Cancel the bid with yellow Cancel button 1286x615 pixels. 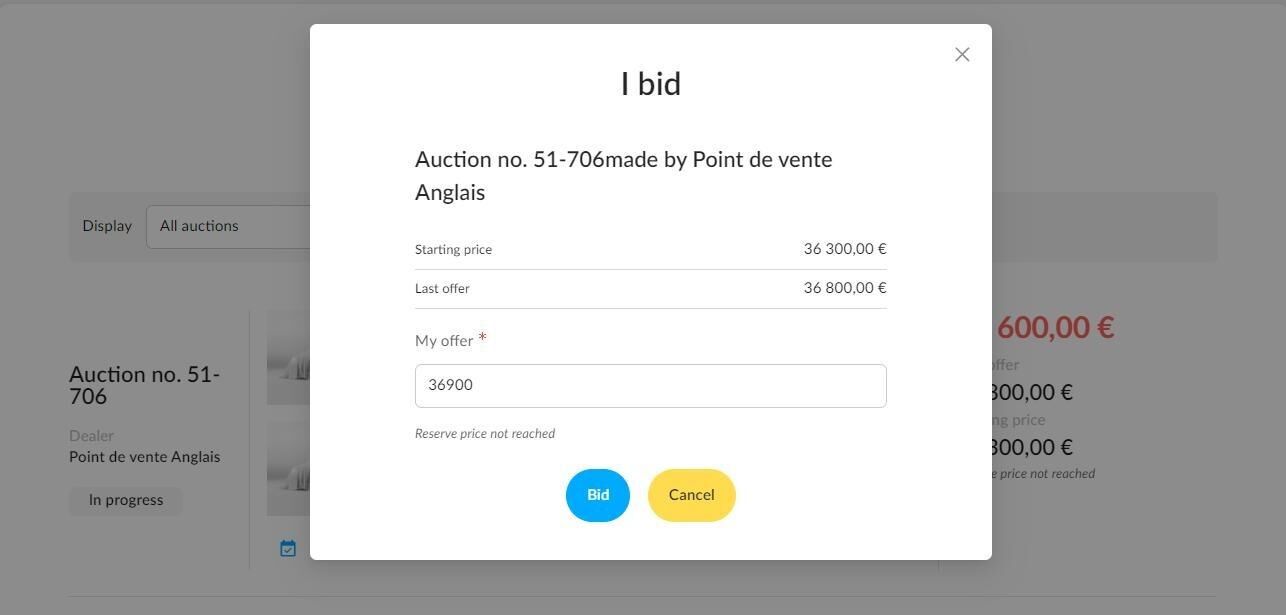(692, 495)
